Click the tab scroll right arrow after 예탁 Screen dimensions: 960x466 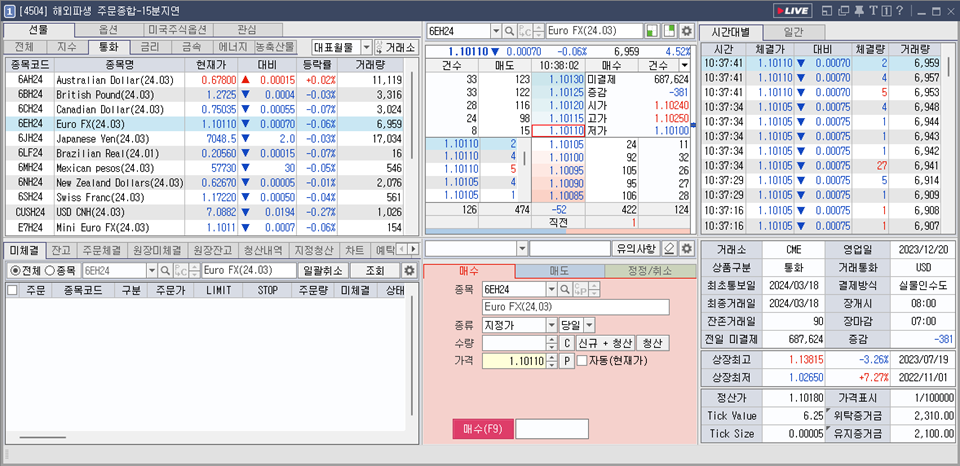(x=413, y=249)
